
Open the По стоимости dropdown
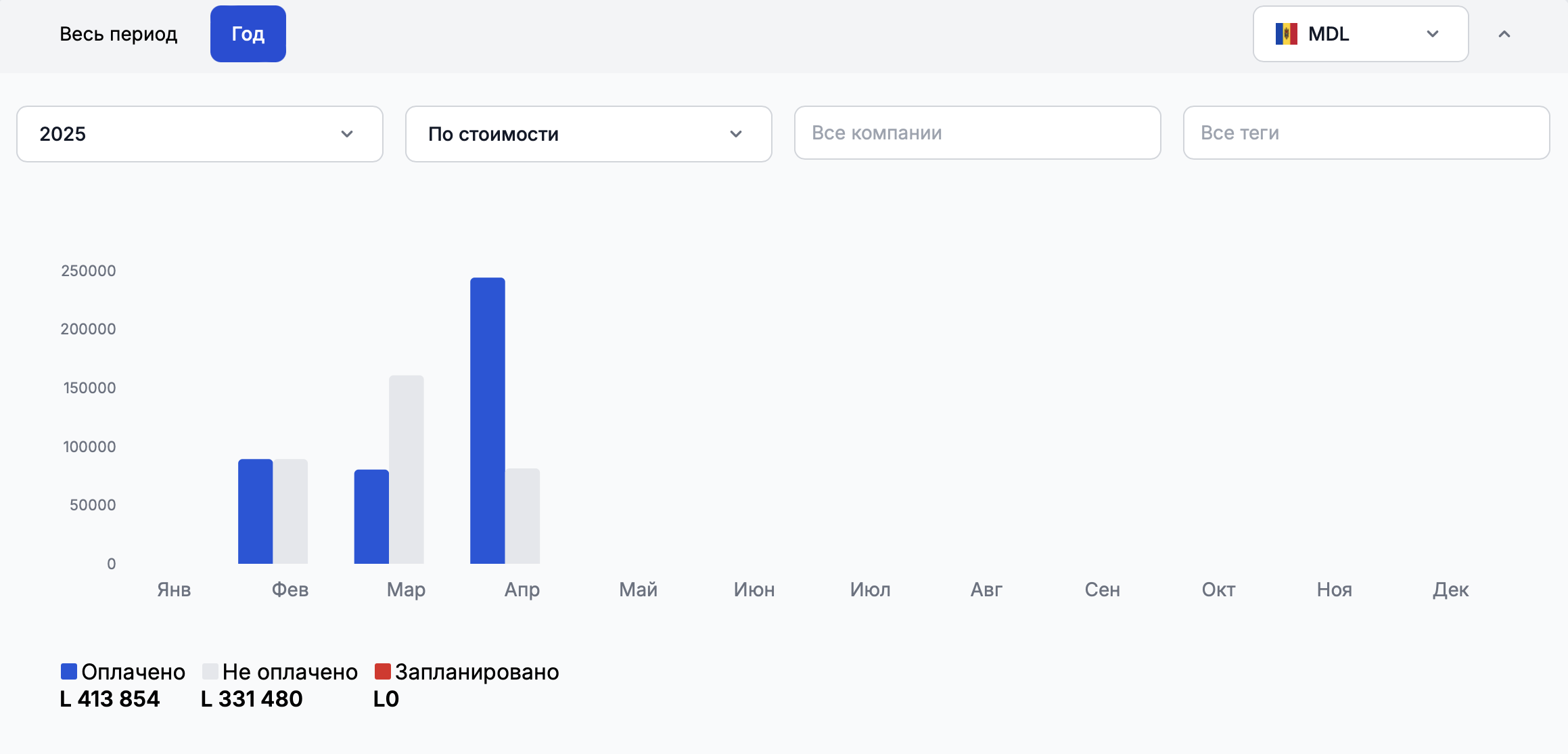[589, 134]
